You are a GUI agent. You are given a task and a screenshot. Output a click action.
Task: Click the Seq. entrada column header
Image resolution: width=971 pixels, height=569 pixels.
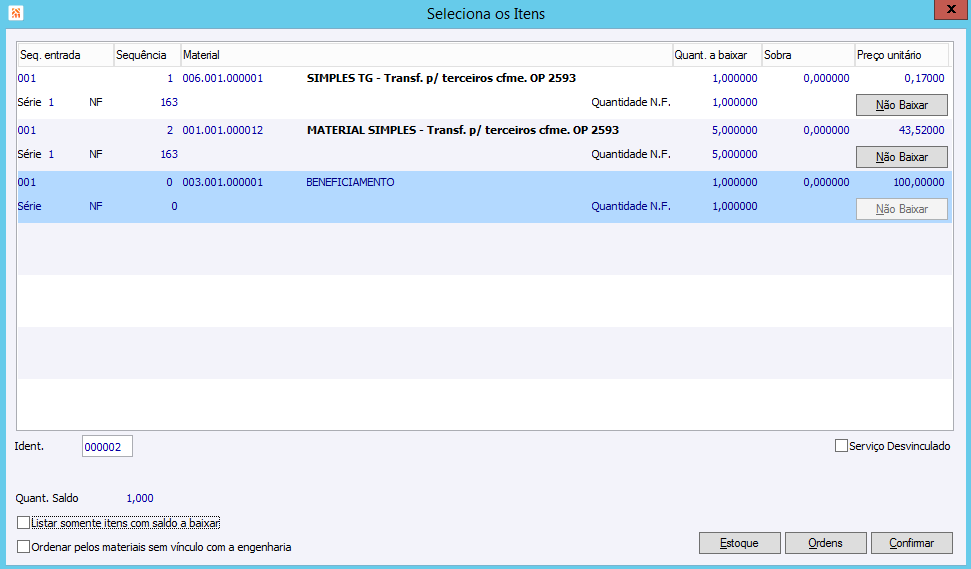point(66,55)
